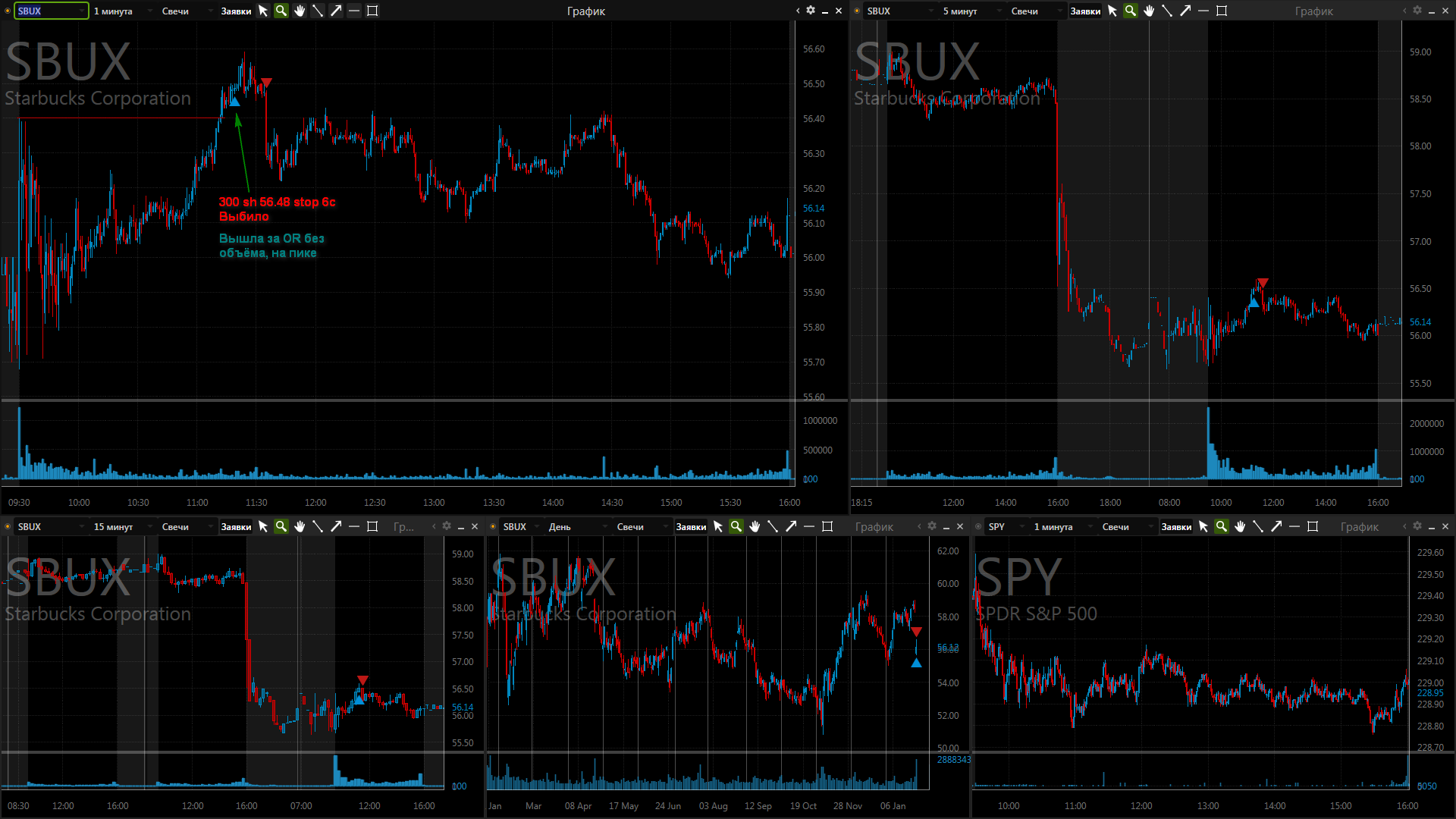Screen dimensions: 1456x819
Task: Open the 'Свечи' chart type dropdown in the SPY chart
Action: tap(1127, 526)
